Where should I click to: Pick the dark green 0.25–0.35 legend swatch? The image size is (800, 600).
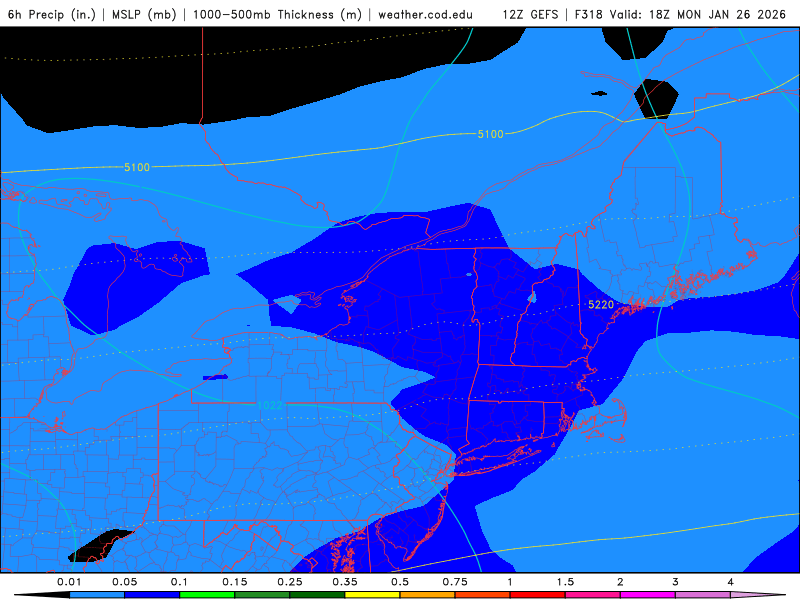click(317, 595)
